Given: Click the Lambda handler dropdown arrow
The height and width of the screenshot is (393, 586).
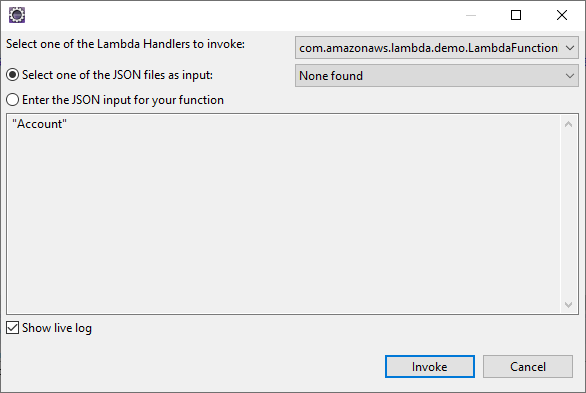Looking at the screenshot, I should [570, 48].
